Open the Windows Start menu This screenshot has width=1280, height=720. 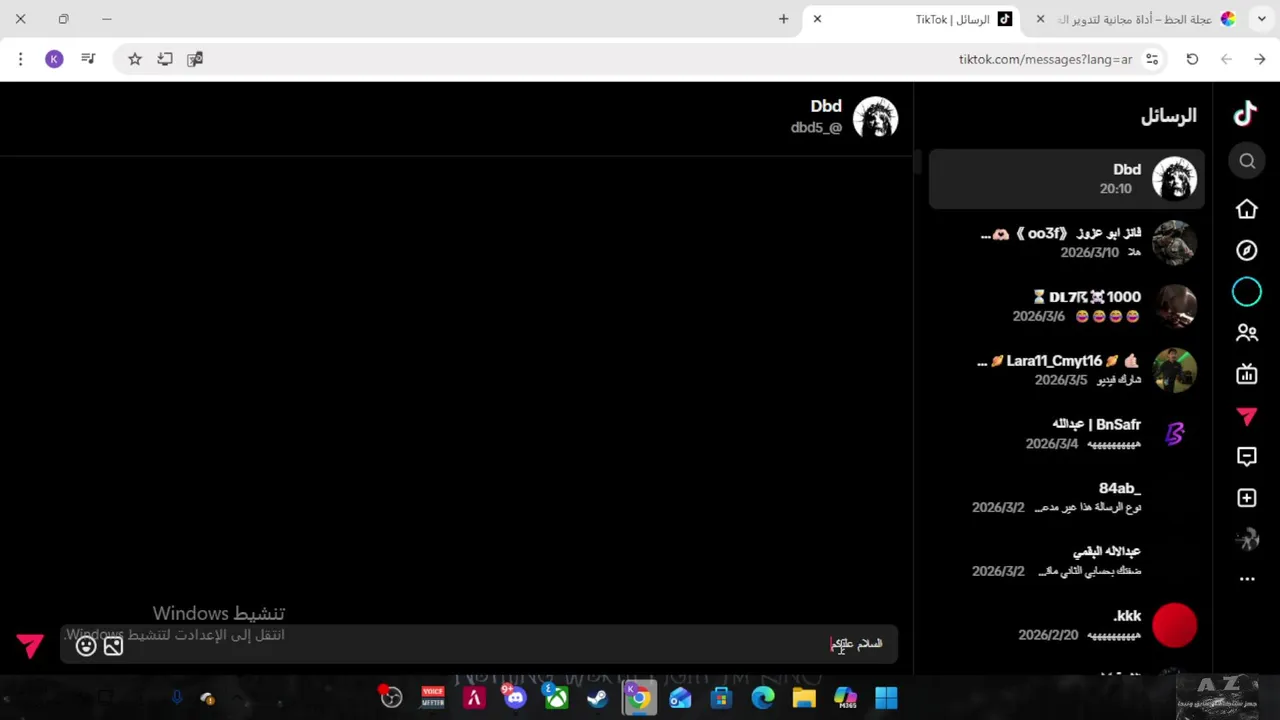tap(886, 698)
